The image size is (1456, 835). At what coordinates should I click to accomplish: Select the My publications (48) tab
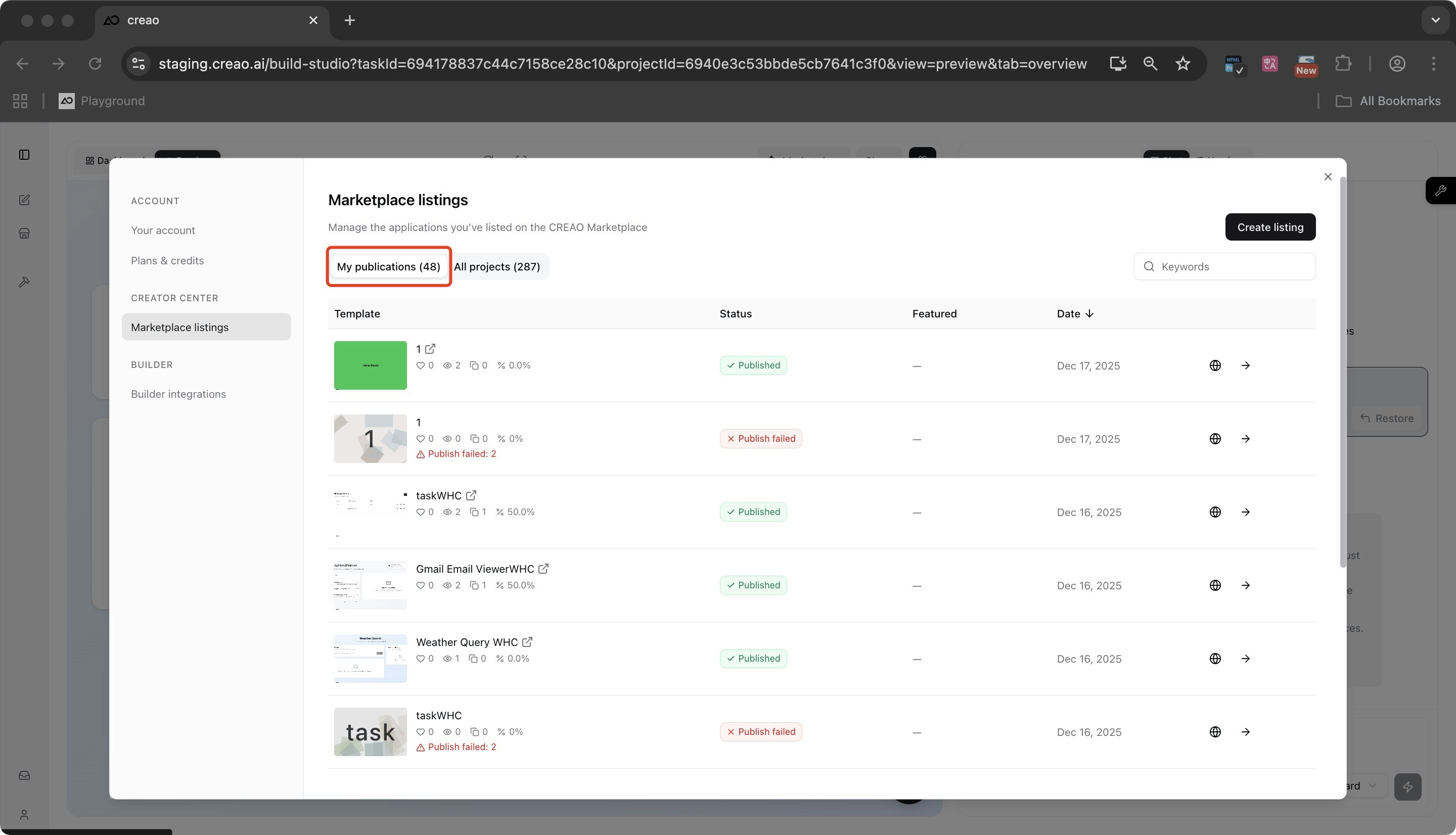pyautogui.click(x=388, y=267)
